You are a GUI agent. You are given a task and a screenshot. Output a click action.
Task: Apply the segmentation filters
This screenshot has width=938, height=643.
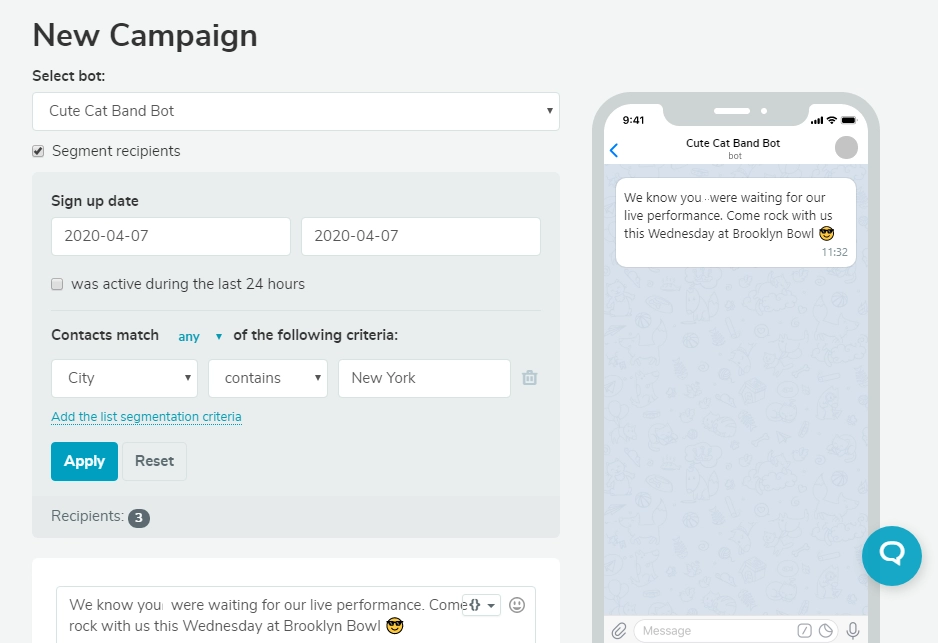click(84, 461)
